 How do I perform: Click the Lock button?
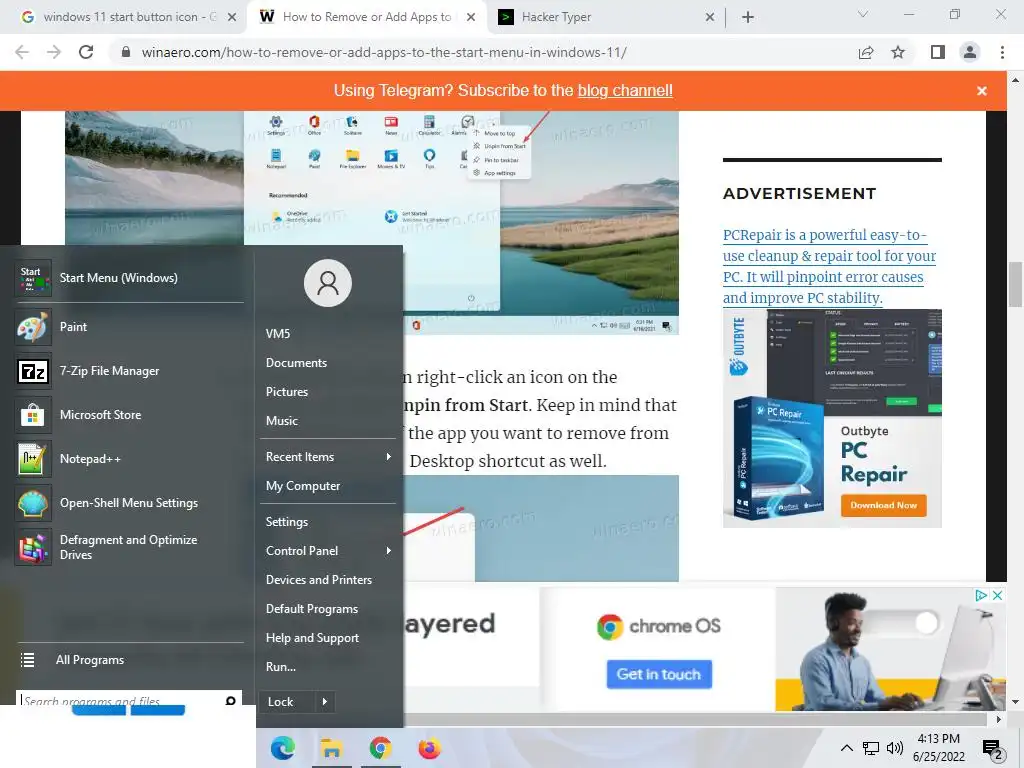coord(287,702)
